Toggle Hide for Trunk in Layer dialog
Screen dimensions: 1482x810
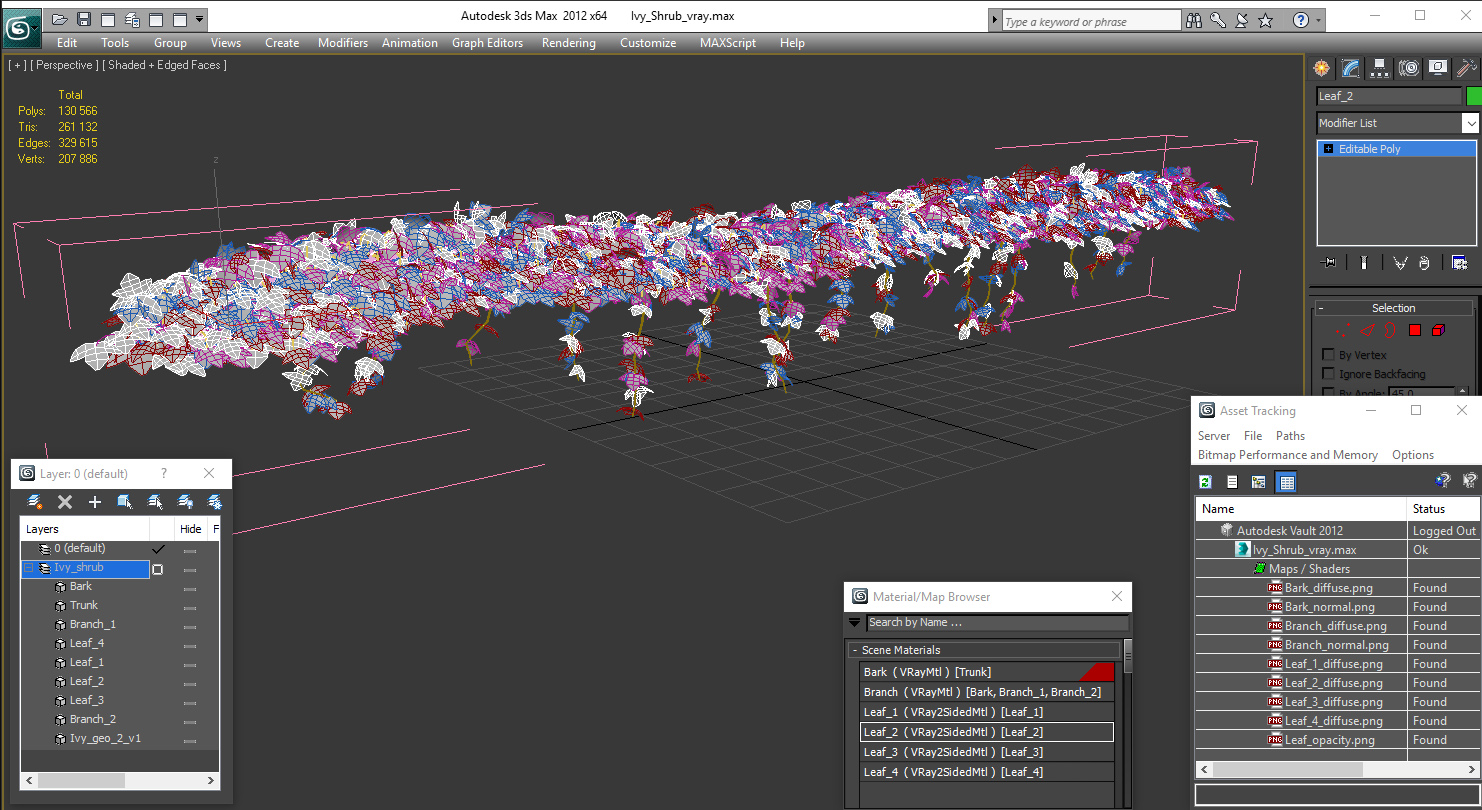pyautogui.click(x=189, y=607)
